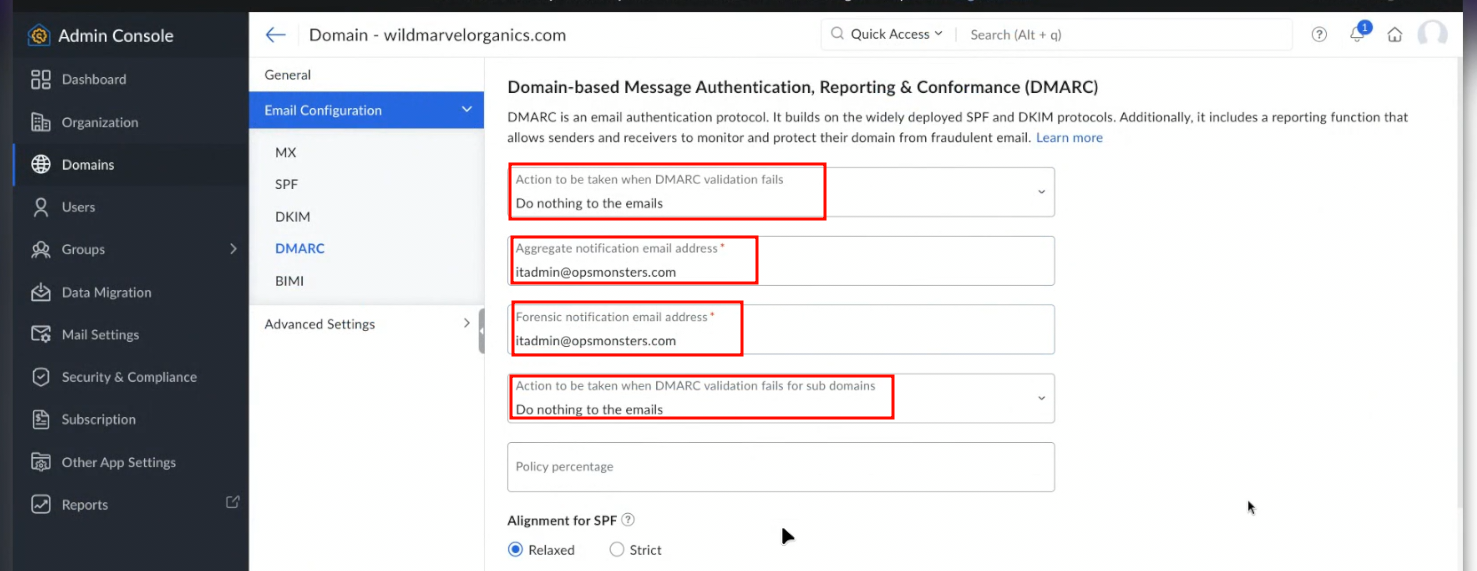
Task: Click SPF alignment info icon
Action: click(x=628, y=520)
